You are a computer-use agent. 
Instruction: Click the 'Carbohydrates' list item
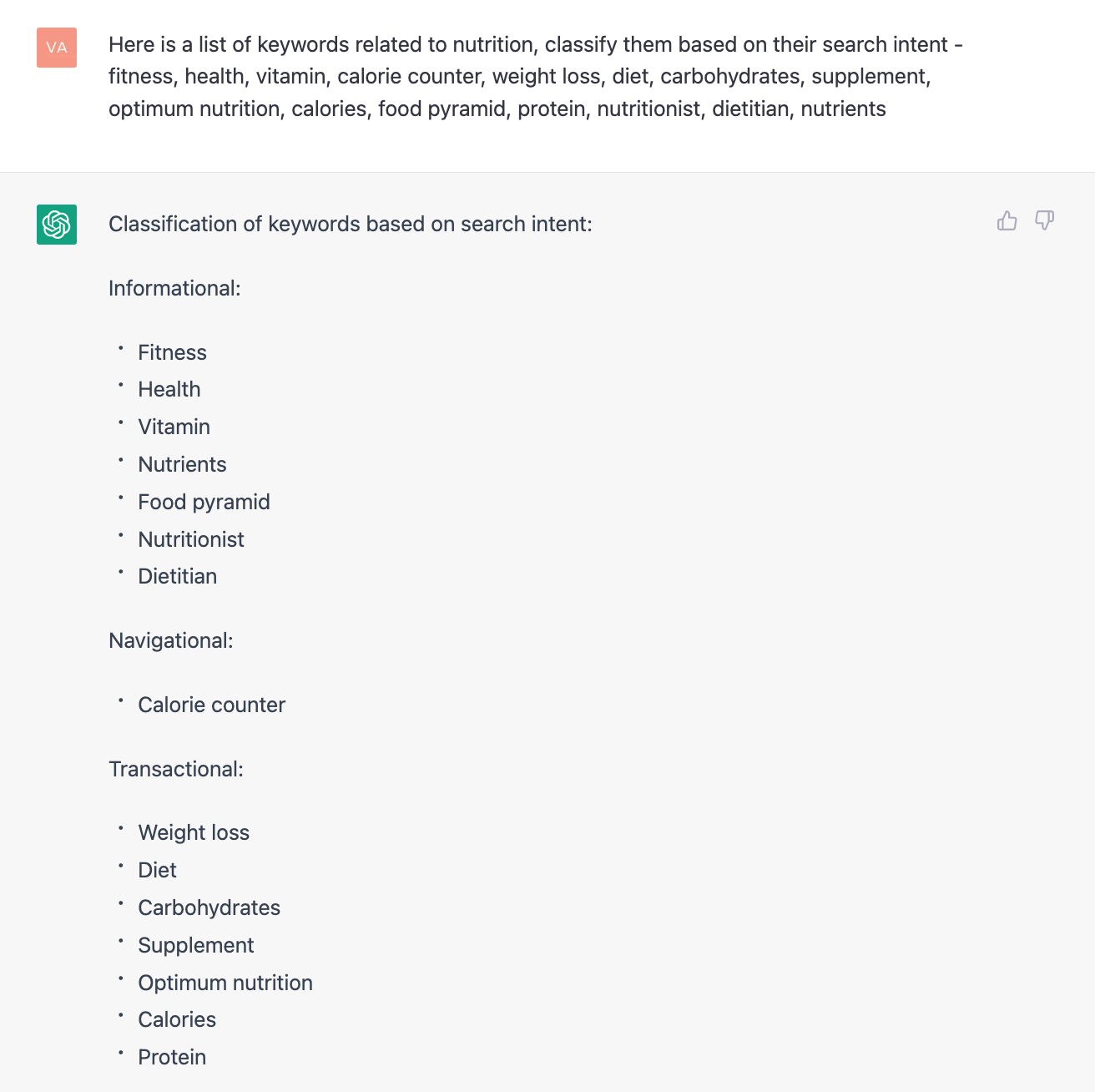209,908
